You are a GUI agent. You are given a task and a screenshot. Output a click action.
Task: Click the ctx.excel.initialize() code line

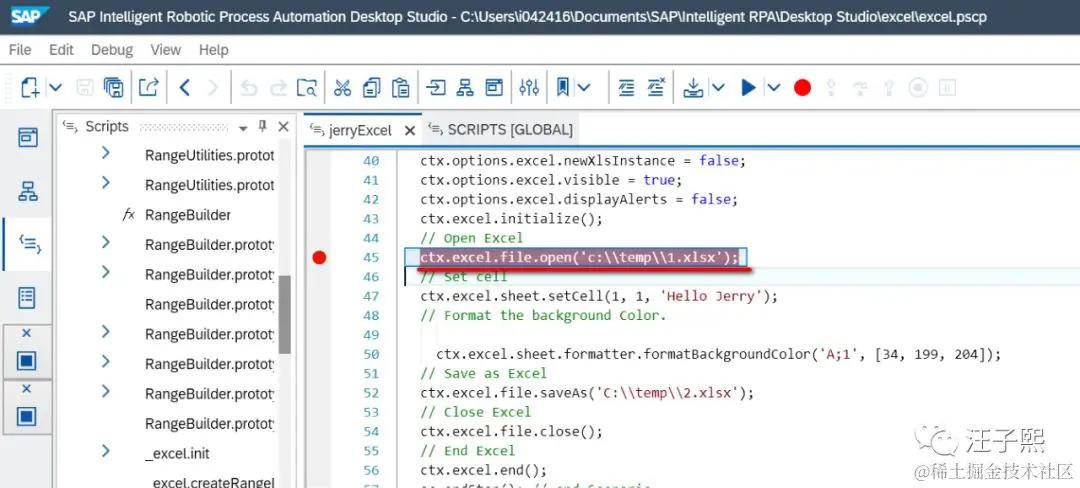pyautogui.click(x=512, y=218)
